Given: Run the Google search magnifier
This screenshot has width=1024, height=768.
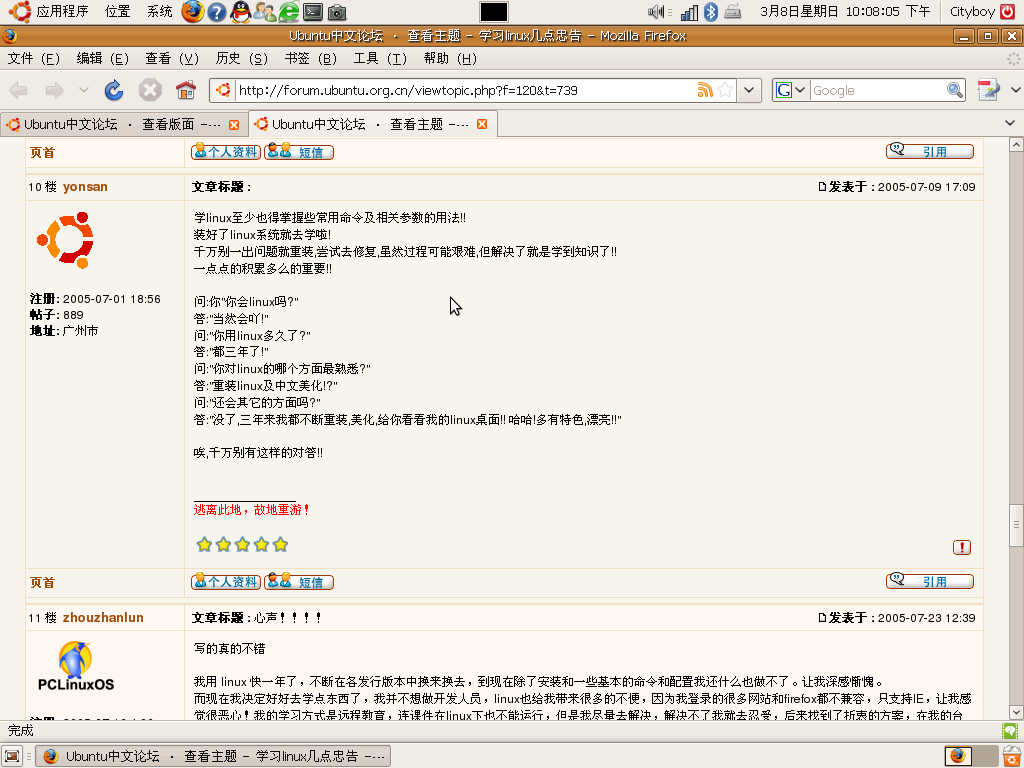Looking at the screenshot, I should point(955,90).
